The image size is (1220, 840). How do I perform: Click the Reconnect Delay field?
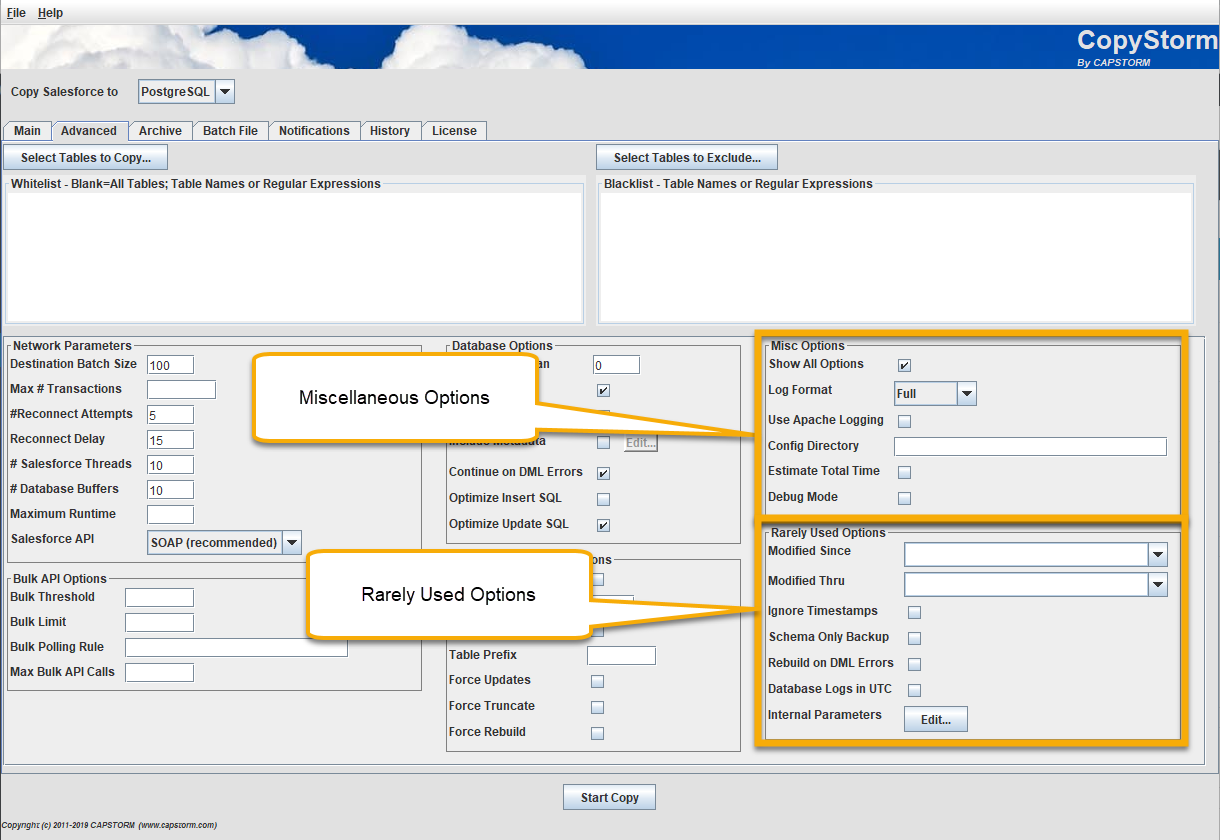click(x=170, y=440)
